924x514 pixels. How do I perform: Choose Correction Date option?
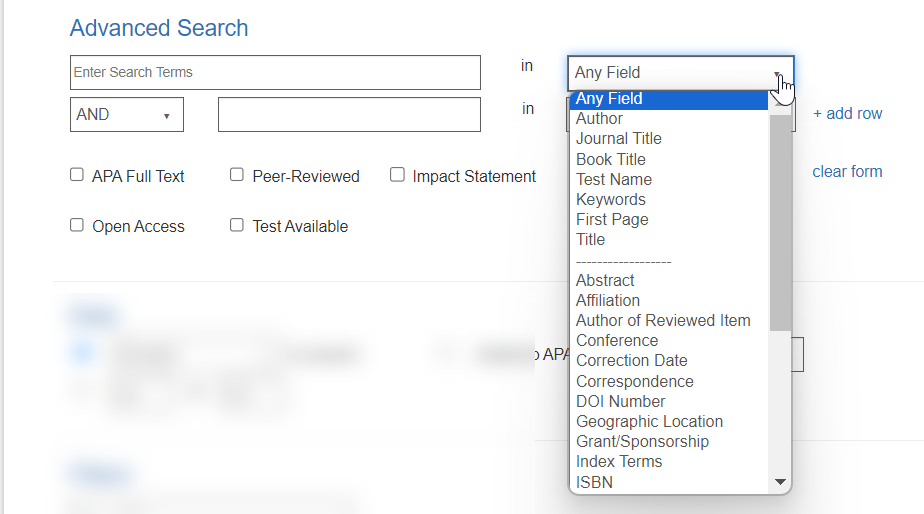tap(669, 360)
